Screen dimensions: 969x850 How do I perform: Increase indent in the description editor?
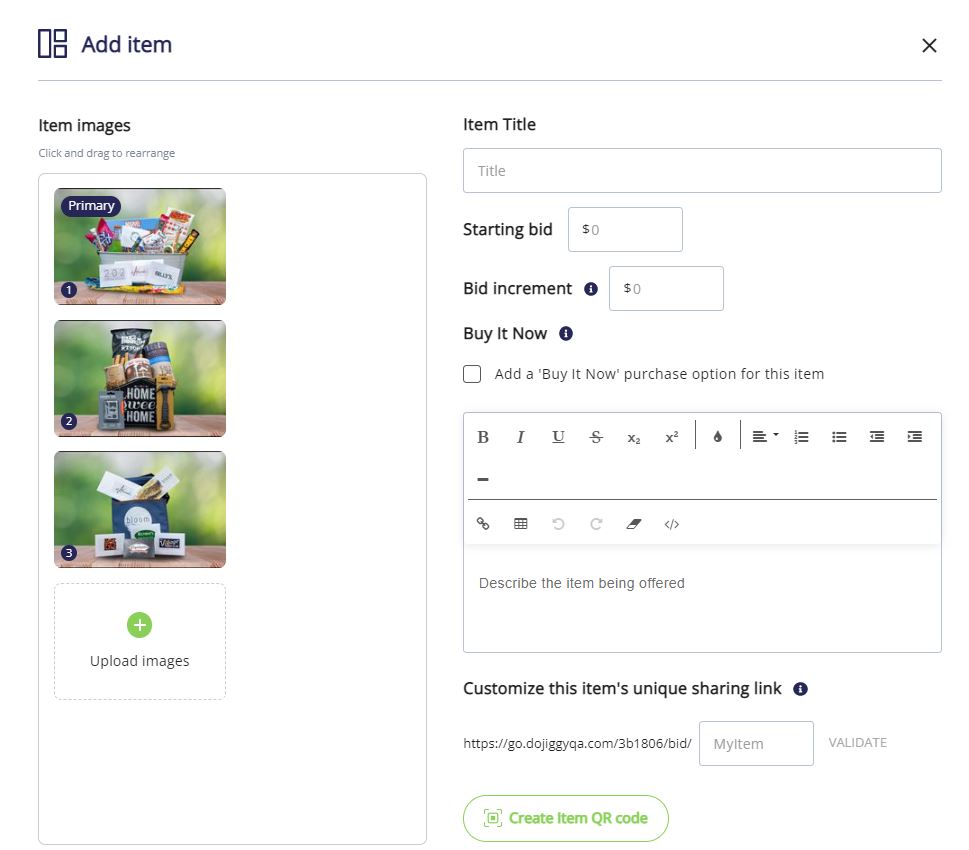tap(915, 437)
